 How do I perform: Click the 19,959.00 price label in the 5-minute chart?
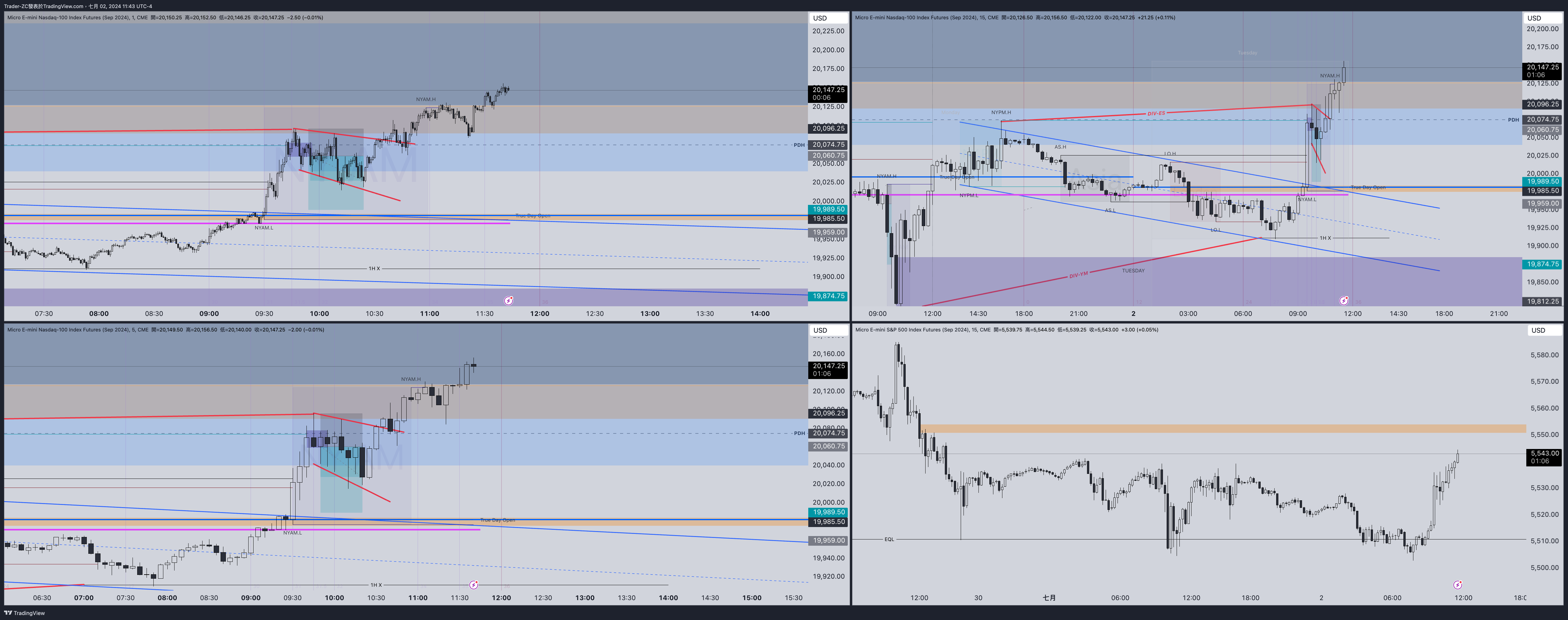827,540
